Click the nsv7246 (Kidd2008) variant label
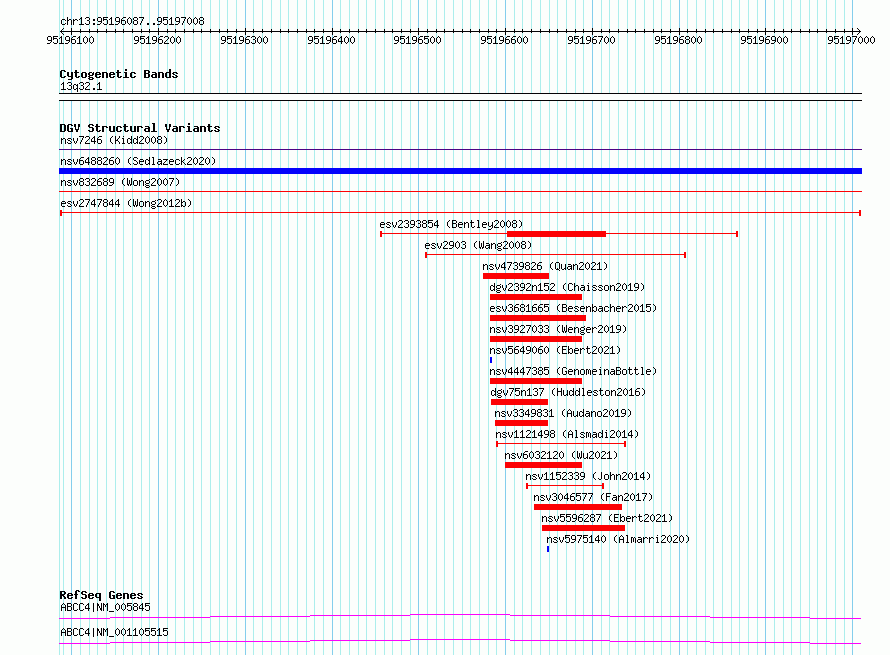890x655 pixels. point(114,140)
